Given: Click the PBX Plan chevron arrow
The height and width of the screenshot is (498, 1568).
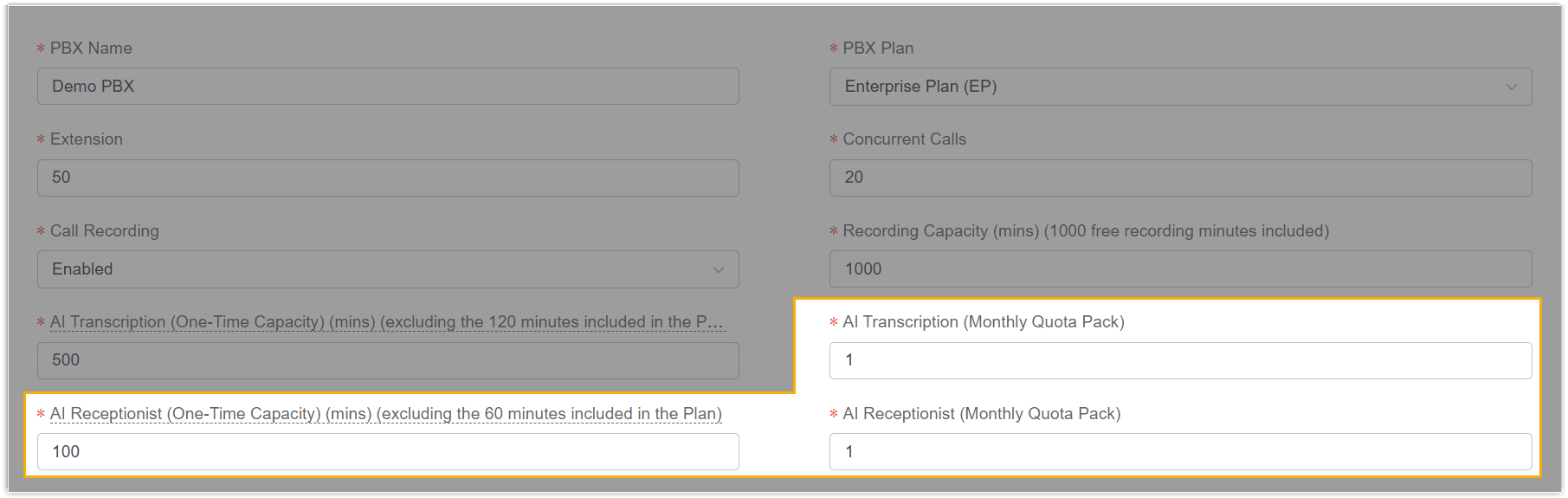Looking at the screenshot, I should click(x=1511, y=87).
